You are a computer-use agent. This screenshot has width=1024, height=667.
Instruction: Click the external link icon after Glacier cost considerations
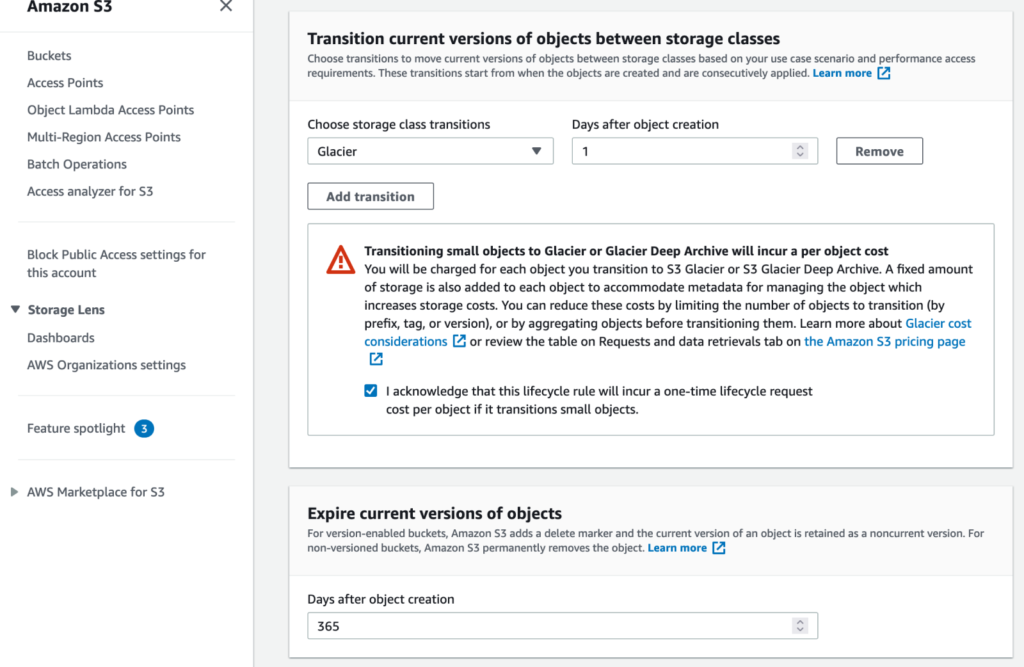(461, 341)
